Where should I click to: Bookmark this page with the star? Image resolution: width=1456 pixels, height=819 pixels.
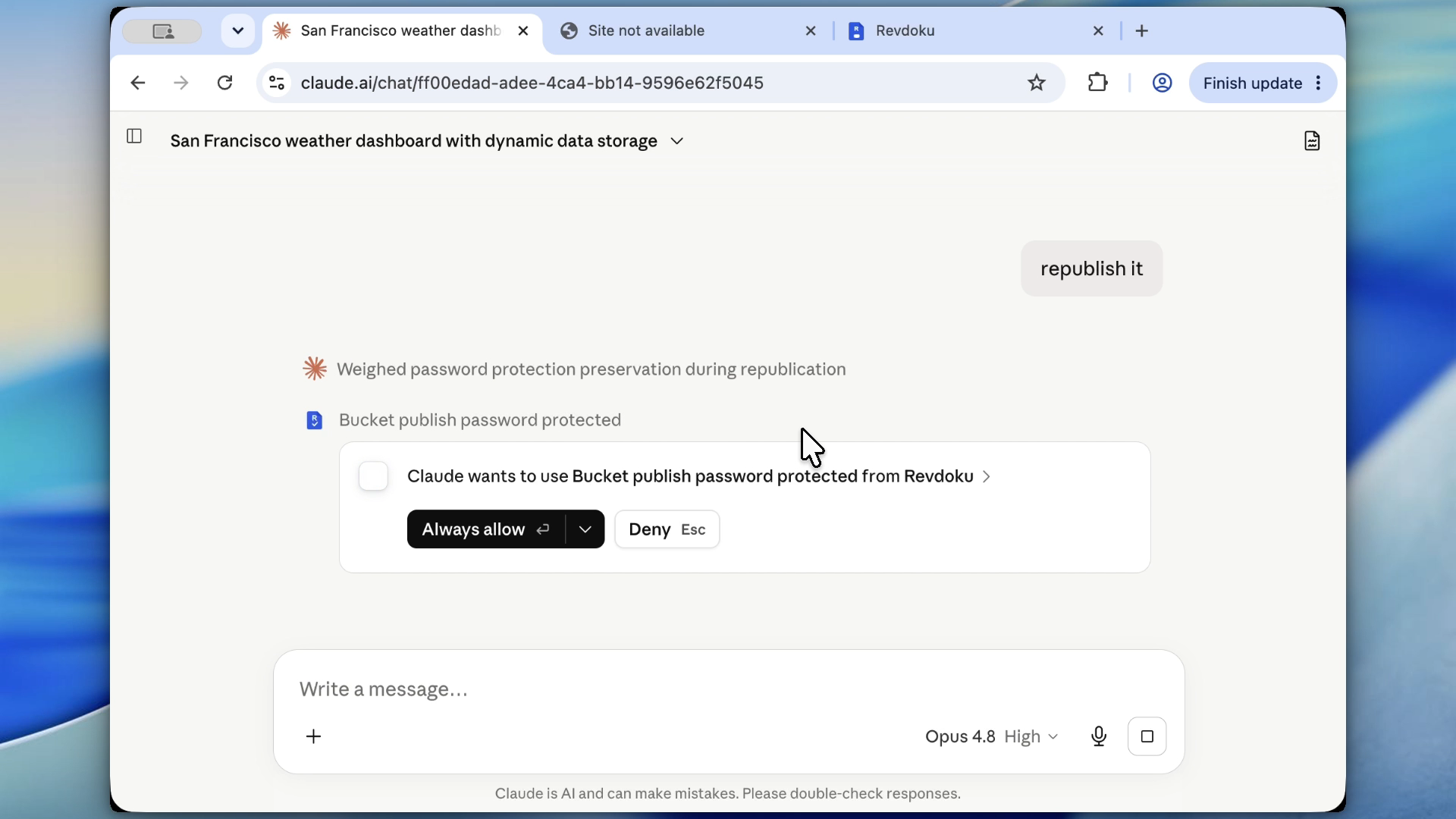click(x=1037, y=83)
